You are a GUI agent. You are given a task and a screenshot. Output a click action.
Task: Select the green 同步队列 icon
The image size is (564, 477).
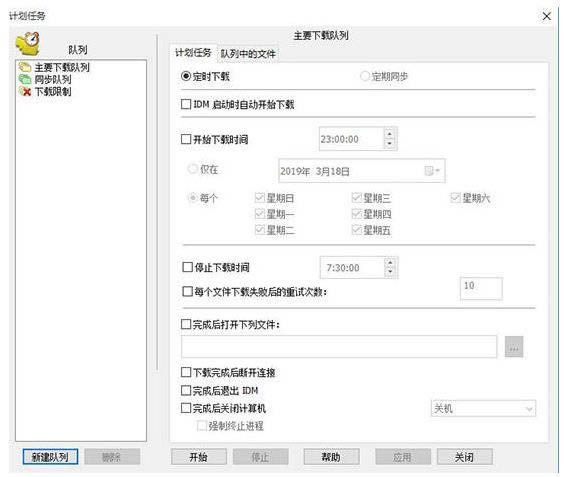(x=25, y=79)
